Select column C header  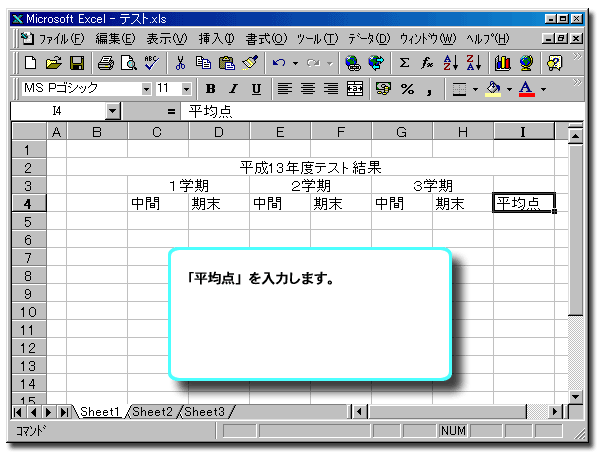coord(157,132)
